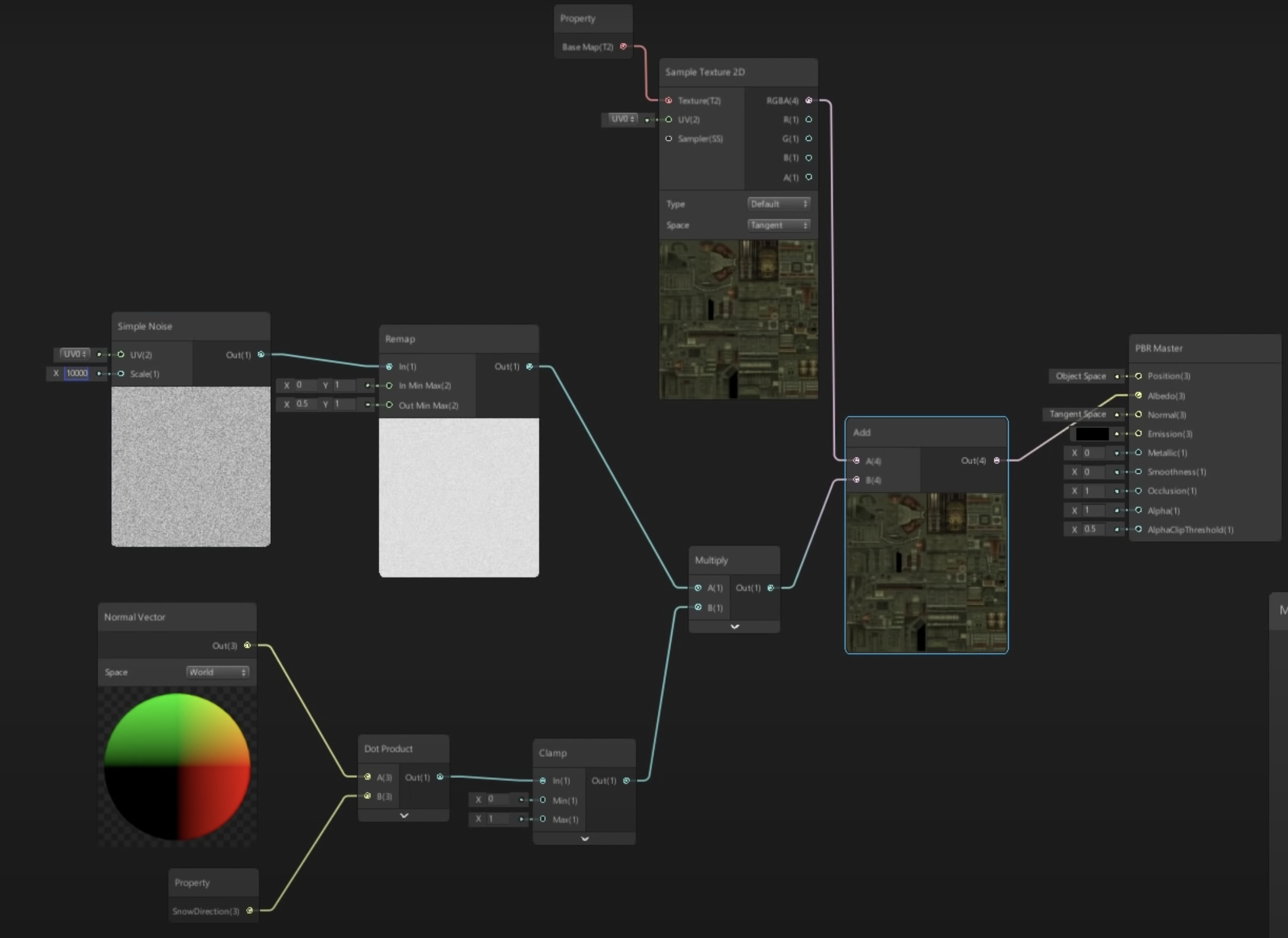Click the Simple Noise Scale X field showing 10000
Image resolution: width=1288 pixels, height=938 pixels.
click(76, 373)
